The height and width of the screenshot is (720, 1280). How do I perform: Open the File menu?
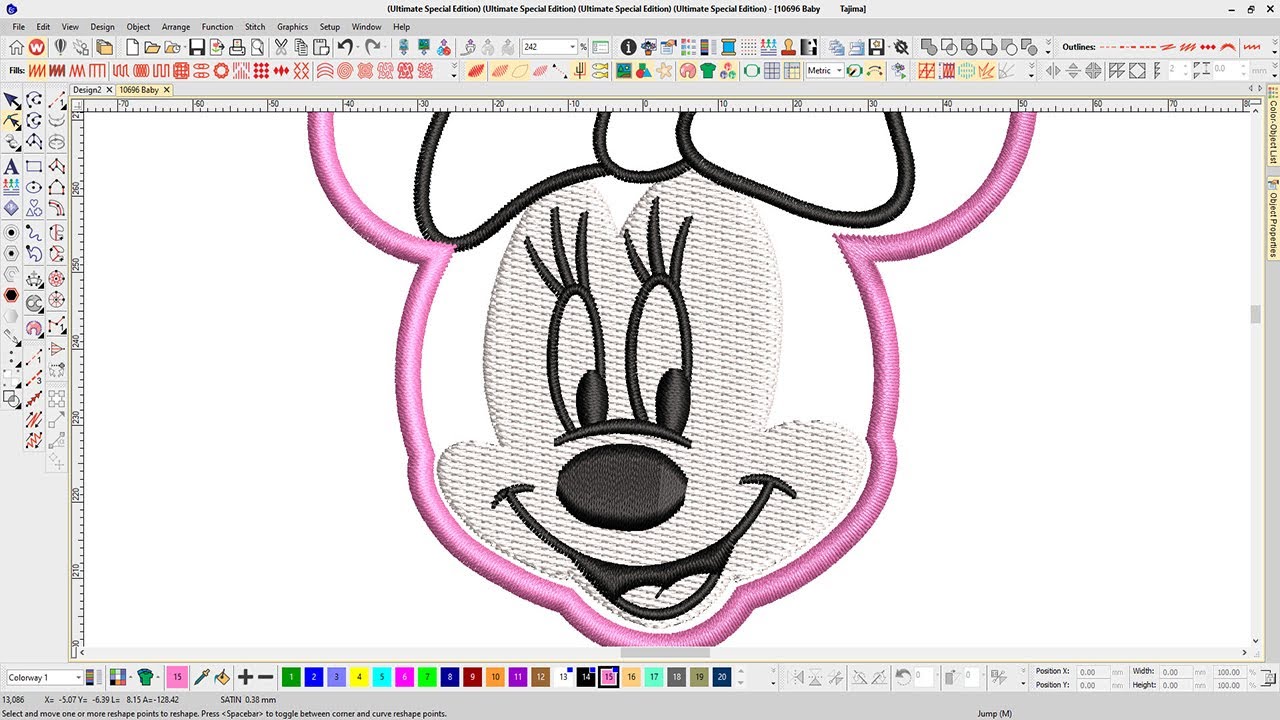click(19, 27)
